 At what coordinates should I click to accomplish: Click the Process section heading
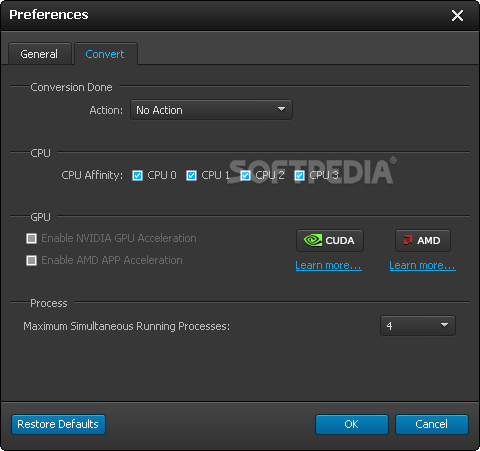(49, 303)
